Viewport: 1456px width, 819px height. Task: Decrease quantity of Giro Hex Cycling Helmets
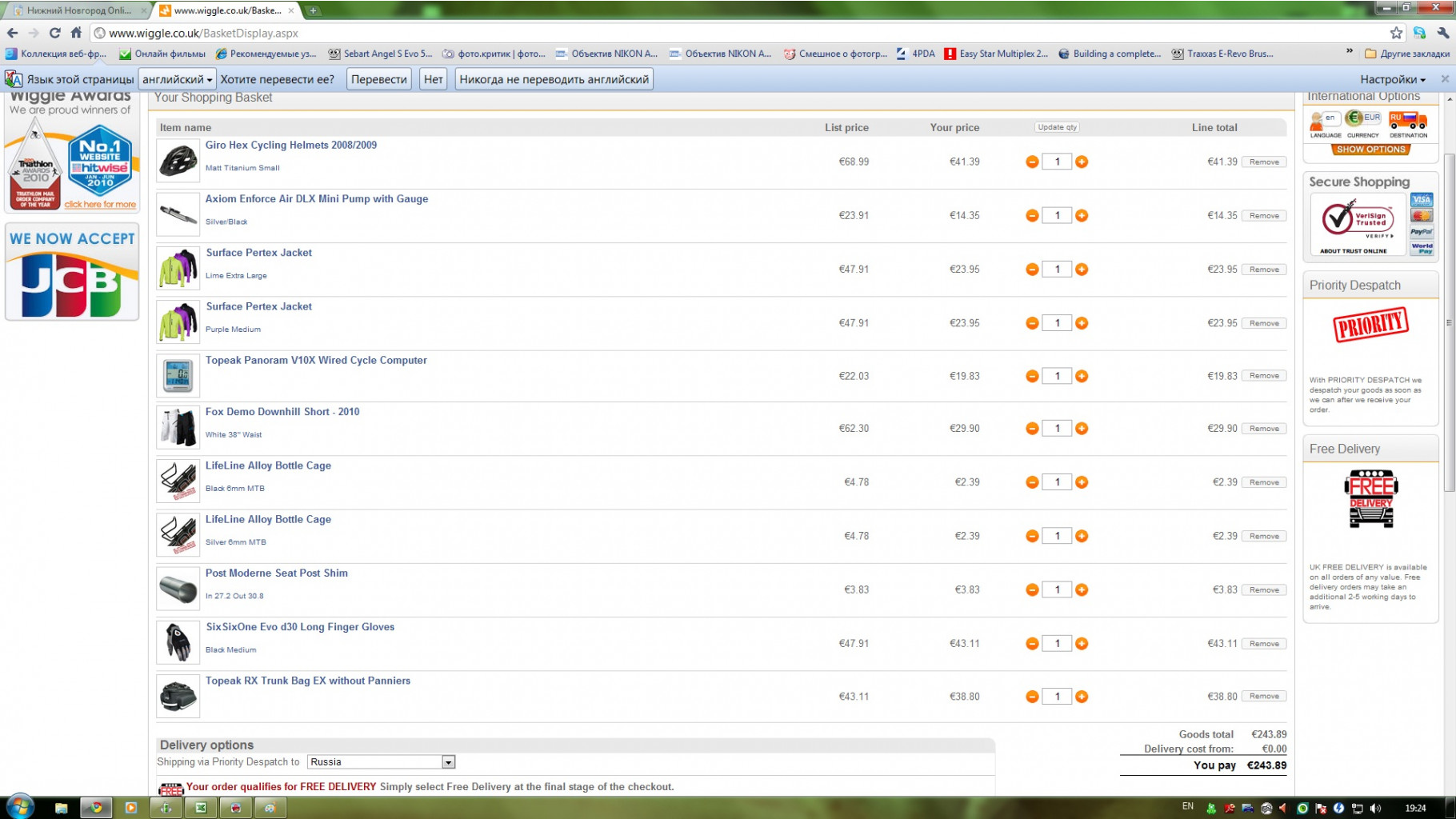click(1032, 162)
